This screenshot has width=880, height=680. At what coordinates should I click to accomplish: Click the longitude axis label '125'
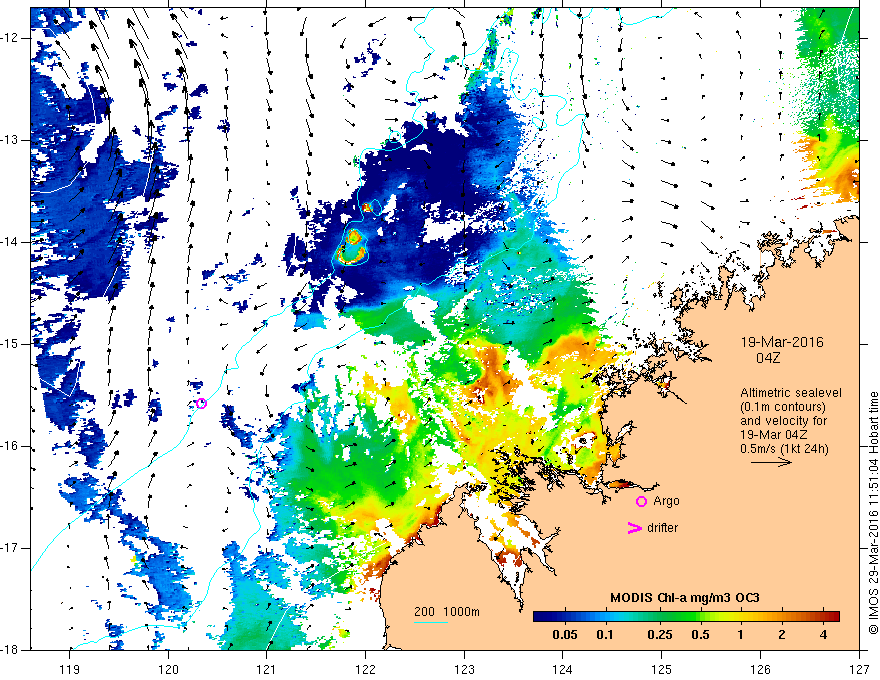662,669
